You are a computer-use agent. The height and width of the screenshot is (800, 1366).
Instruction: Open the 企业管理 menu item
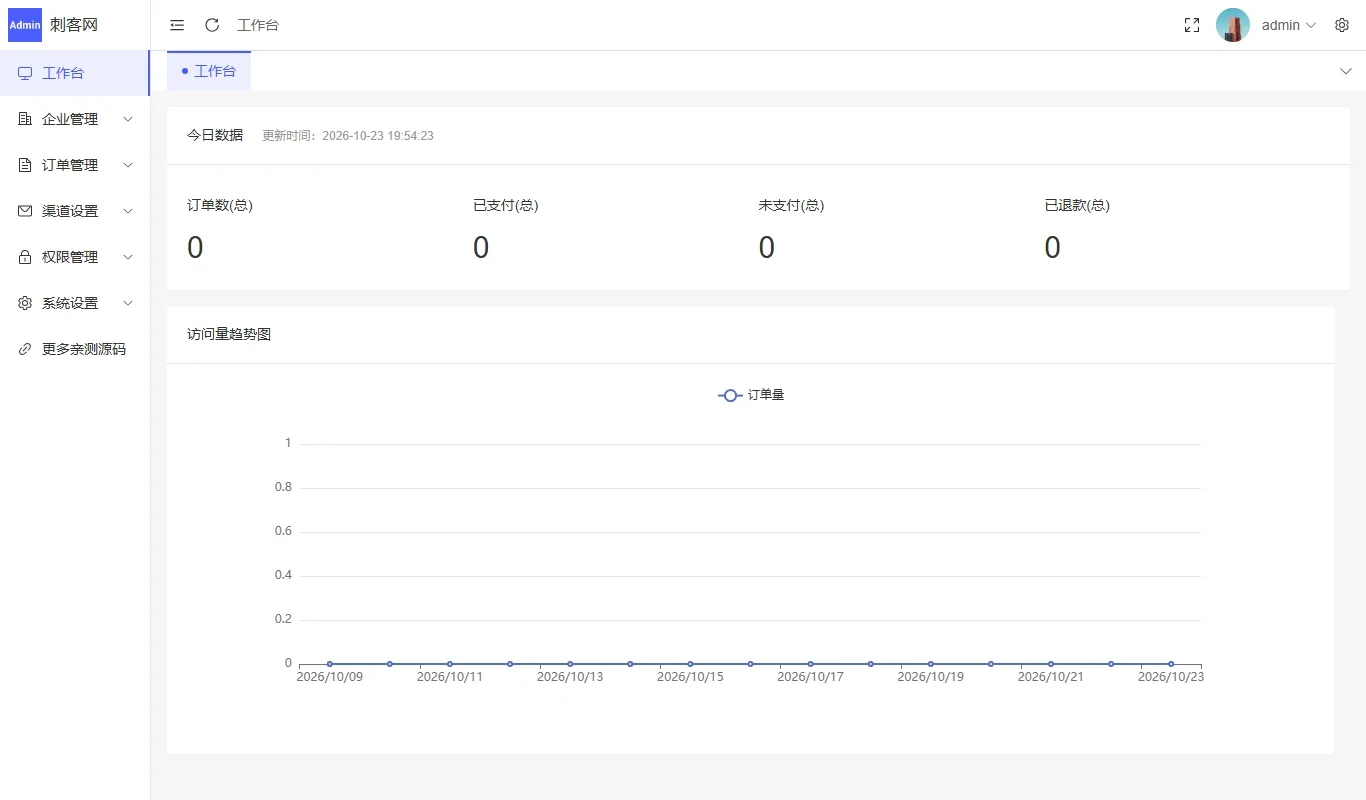point(75,119)
